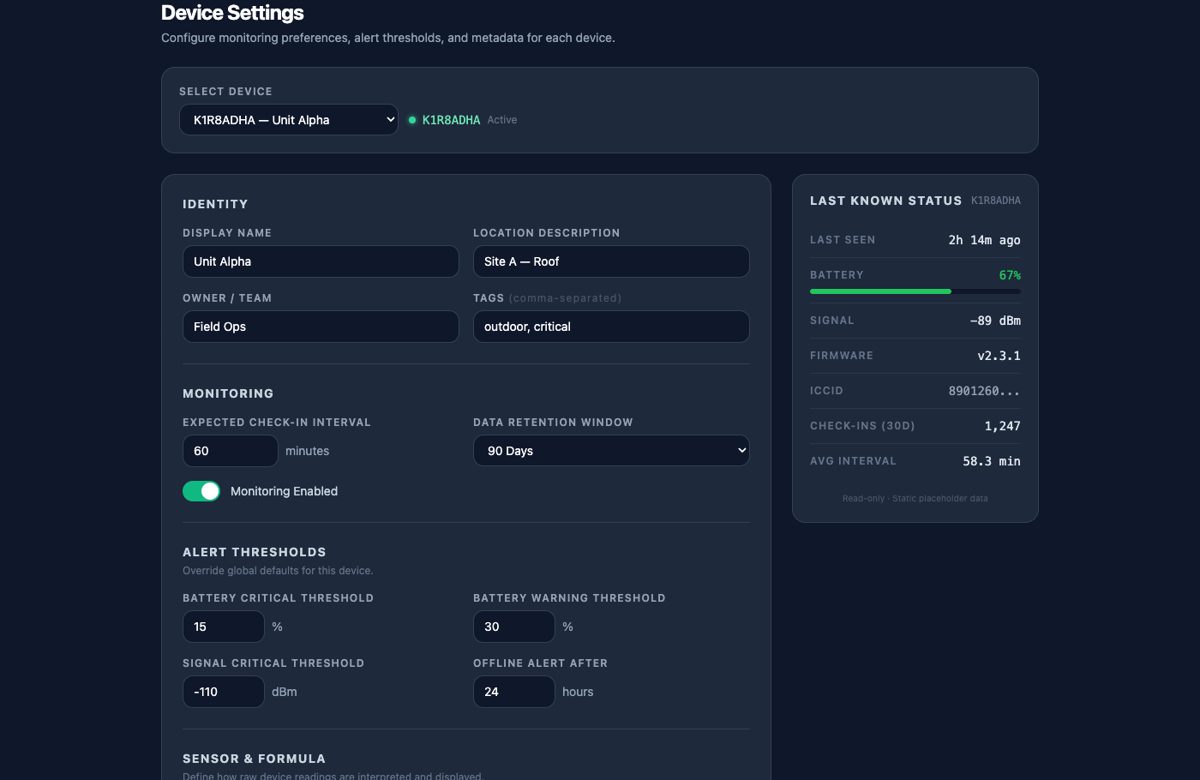Click the Monitoring section heading
The width and height of the screenshot is (1200, 780).
tap(228, 394)
